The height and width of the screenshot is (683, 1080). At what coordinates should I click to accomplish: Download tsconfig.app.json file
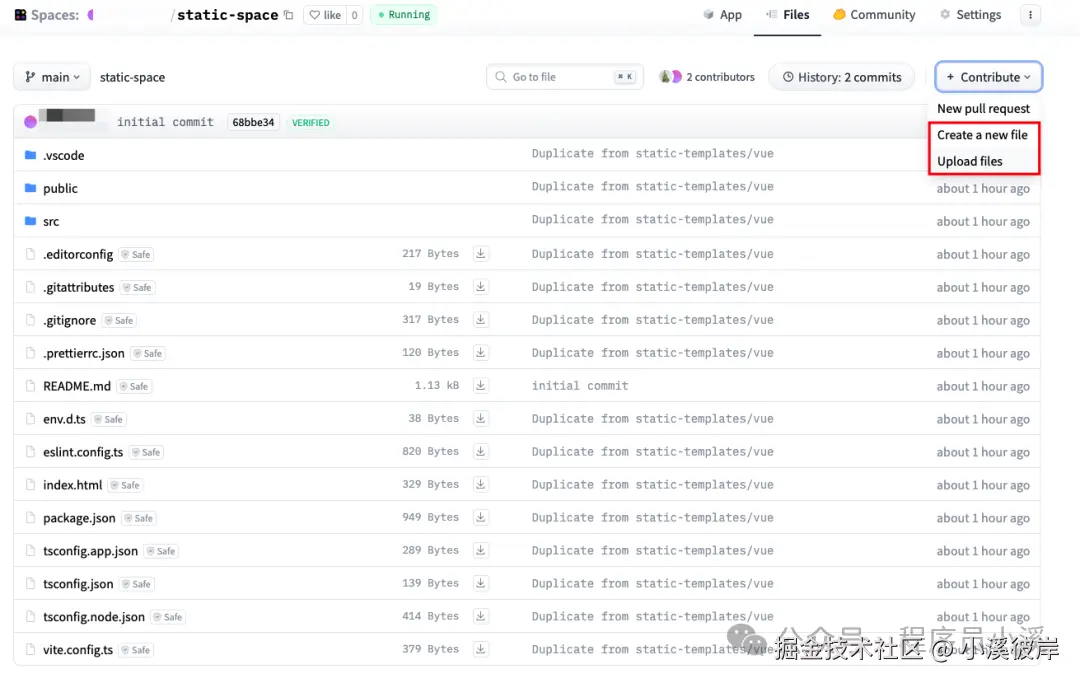click(x=481, y=551)
